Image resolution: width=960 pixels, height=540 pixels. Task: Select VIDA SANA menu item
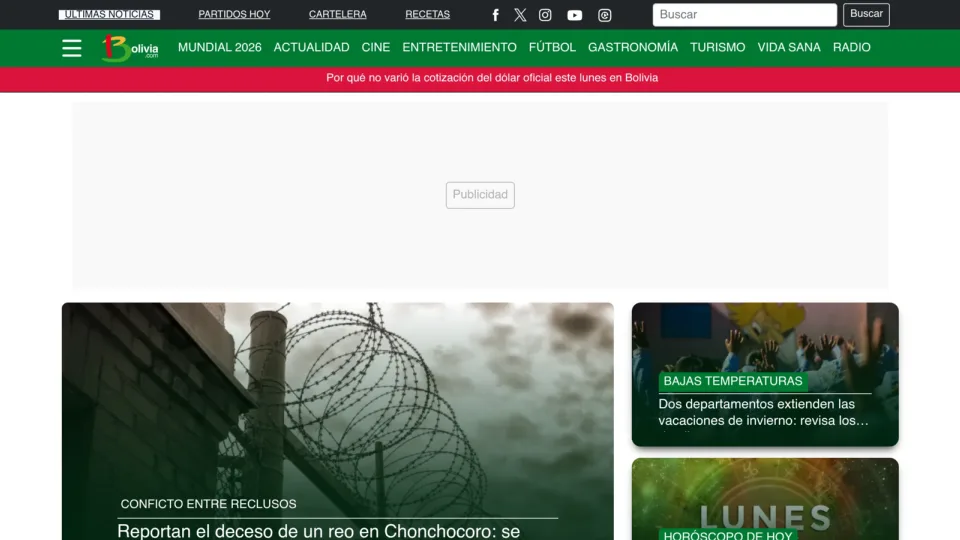789,47
